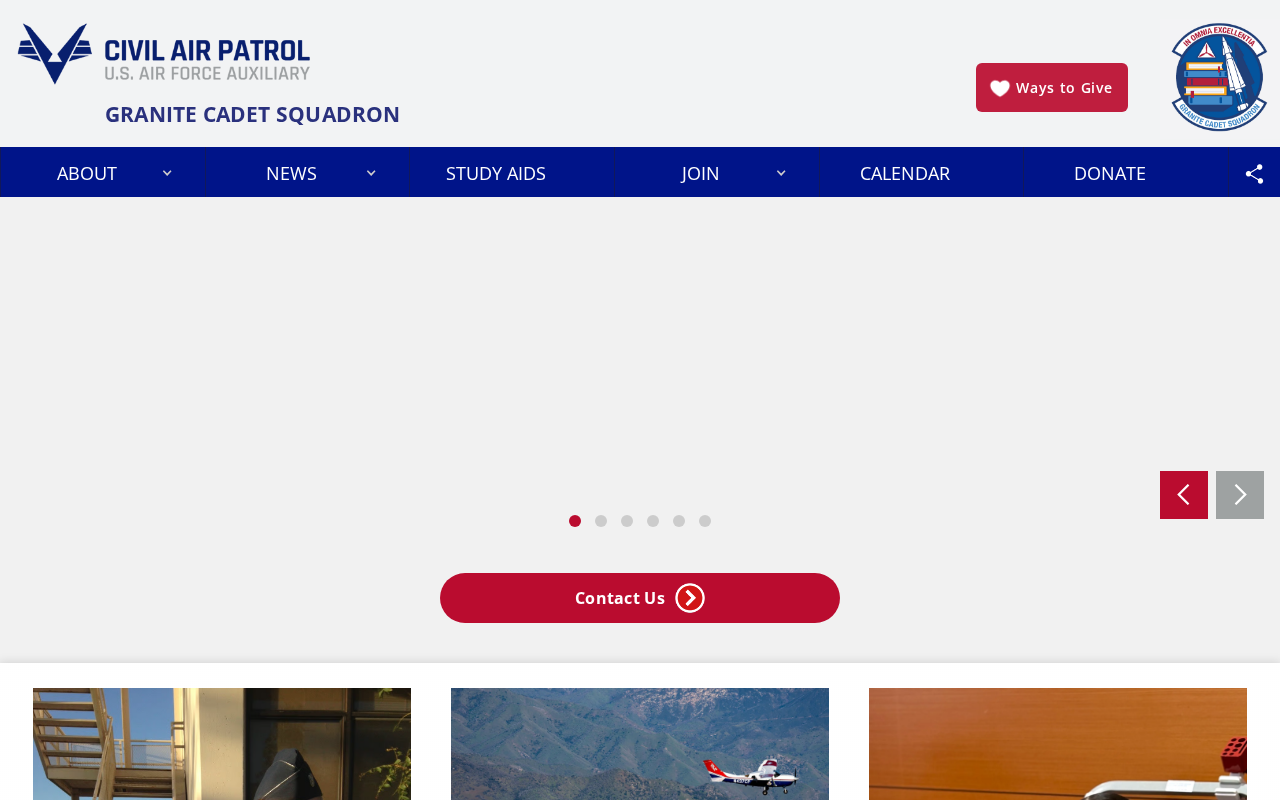Click the Granite Cadet Squadron title link
This screenshot has width=1280, height=800.
pyautogui.click(x=252, y=114)
